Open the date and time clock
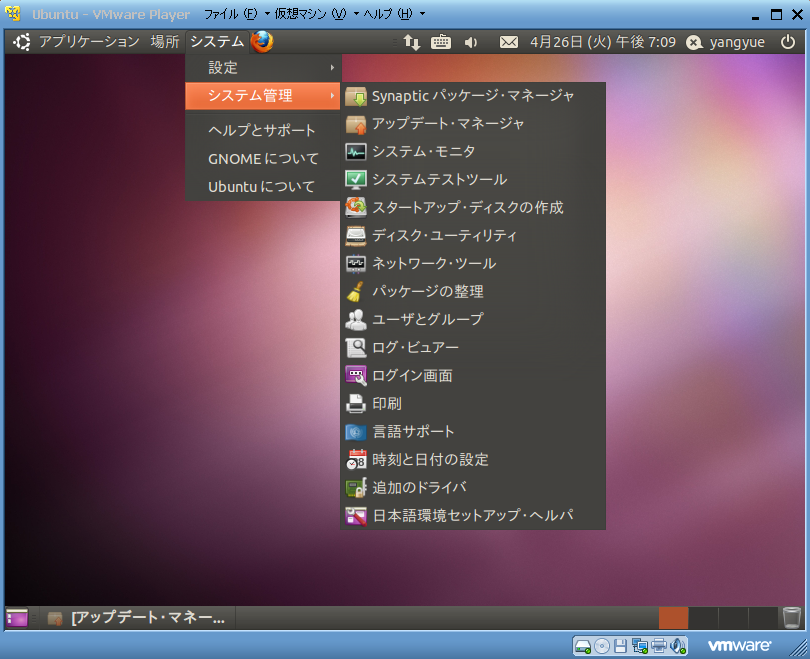The image size is (810, 659). [x=603, y=42]
